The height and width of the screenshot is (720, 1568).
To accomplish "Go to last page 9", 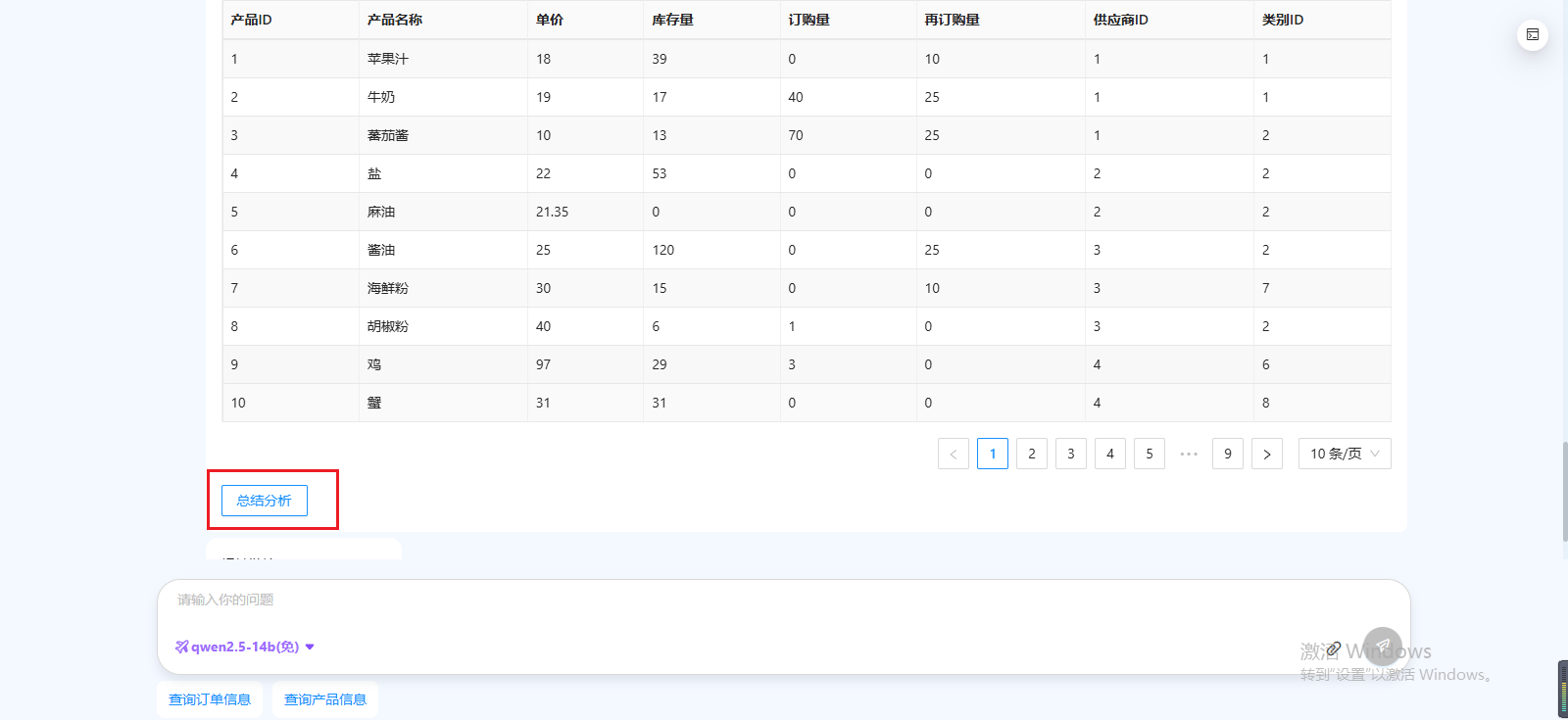I will pyautogui.click(x=1228, y=454).
